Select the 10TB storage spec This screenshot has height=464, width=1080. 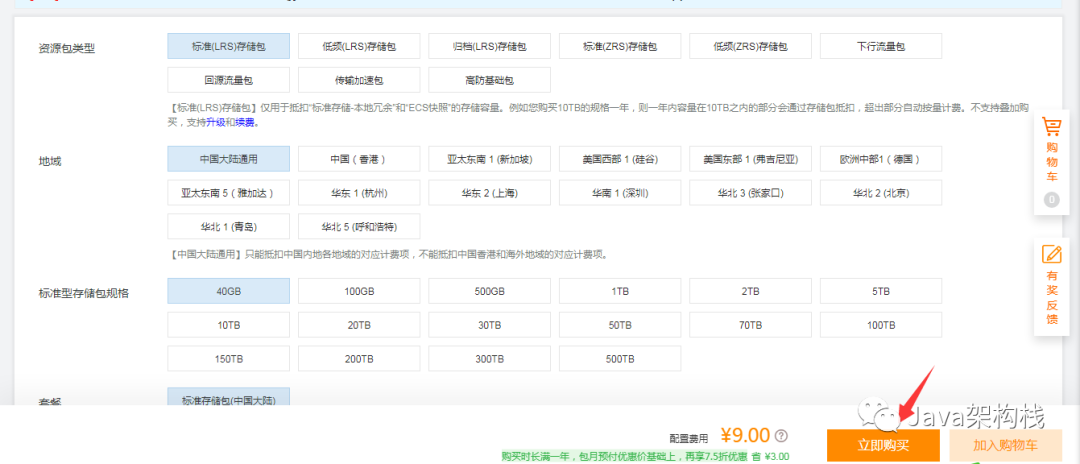[x=228, y=325]
